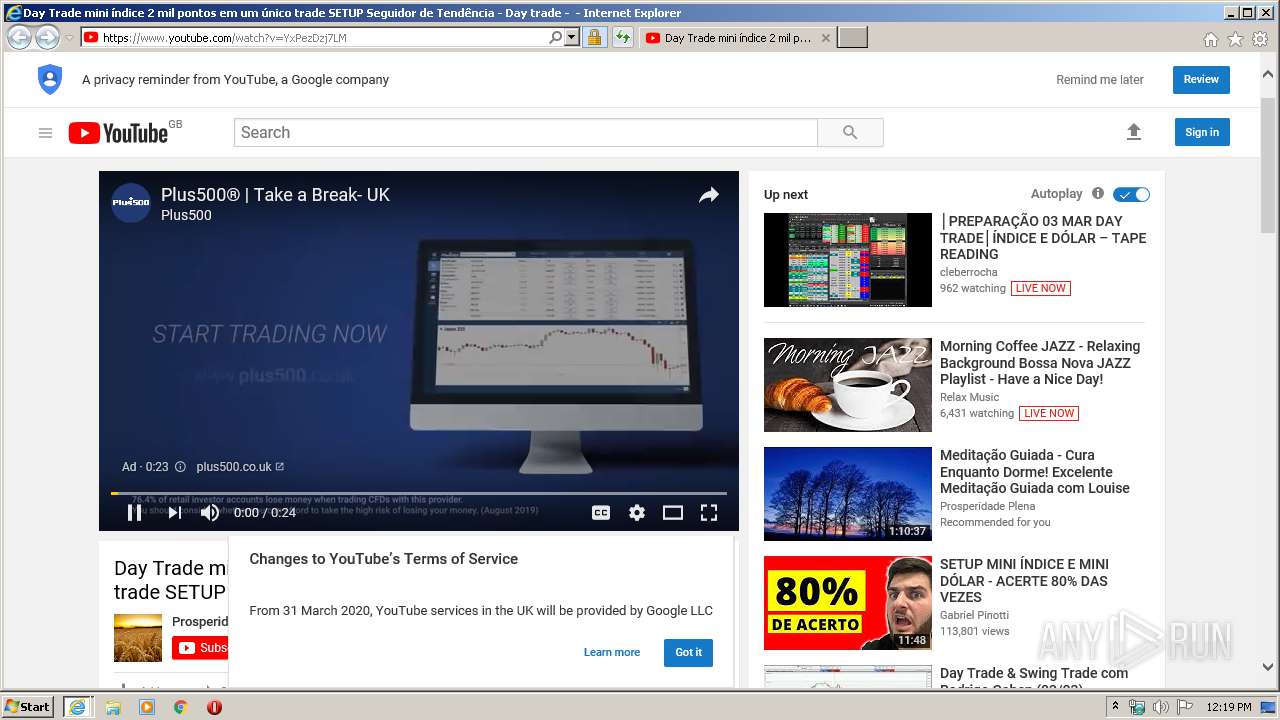Toggle the Autoplay switch
1280x720 pixels.
coord(1132,194)
